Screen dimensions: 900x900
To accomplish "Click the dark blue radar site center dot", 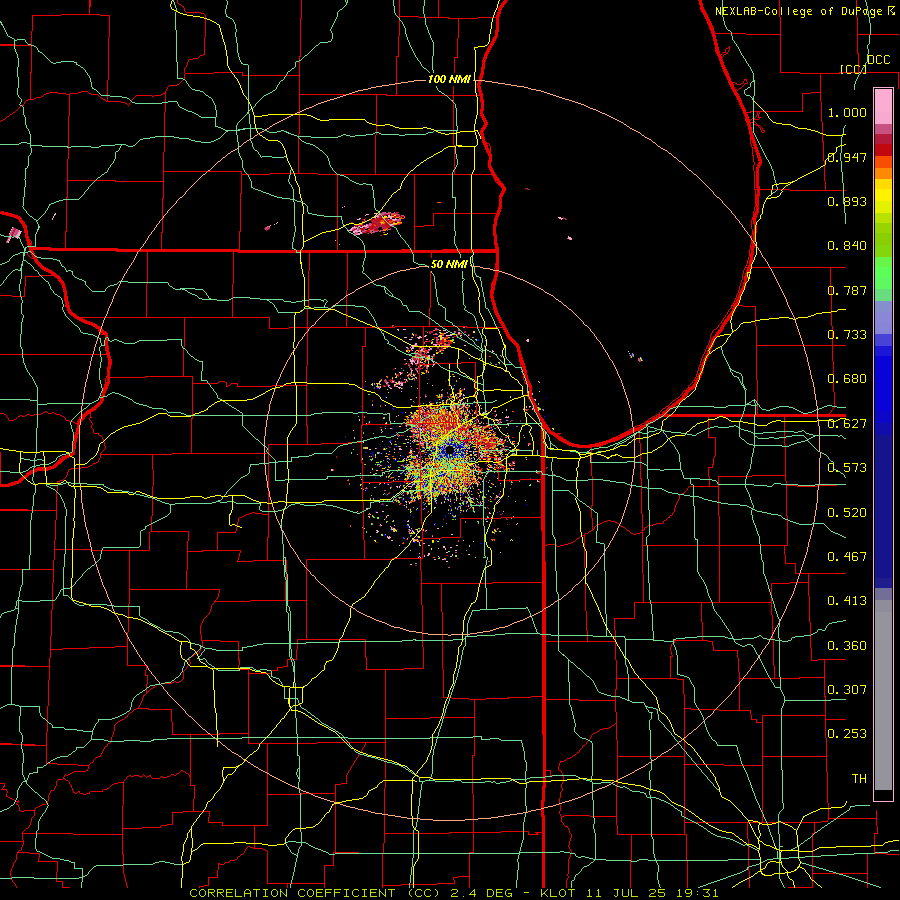I will coord(449,451).
